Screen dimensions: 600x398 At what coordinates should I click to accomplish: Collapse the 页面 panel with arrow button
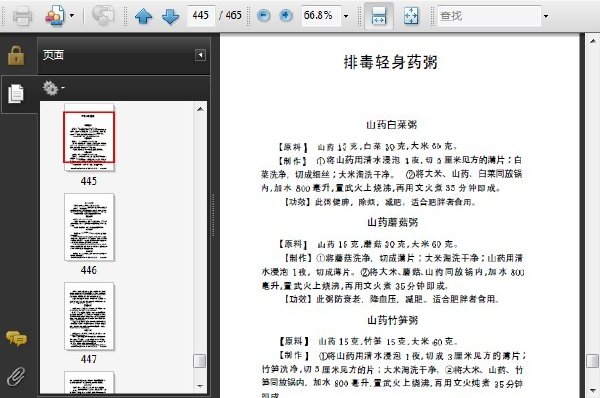click(200, 55)
